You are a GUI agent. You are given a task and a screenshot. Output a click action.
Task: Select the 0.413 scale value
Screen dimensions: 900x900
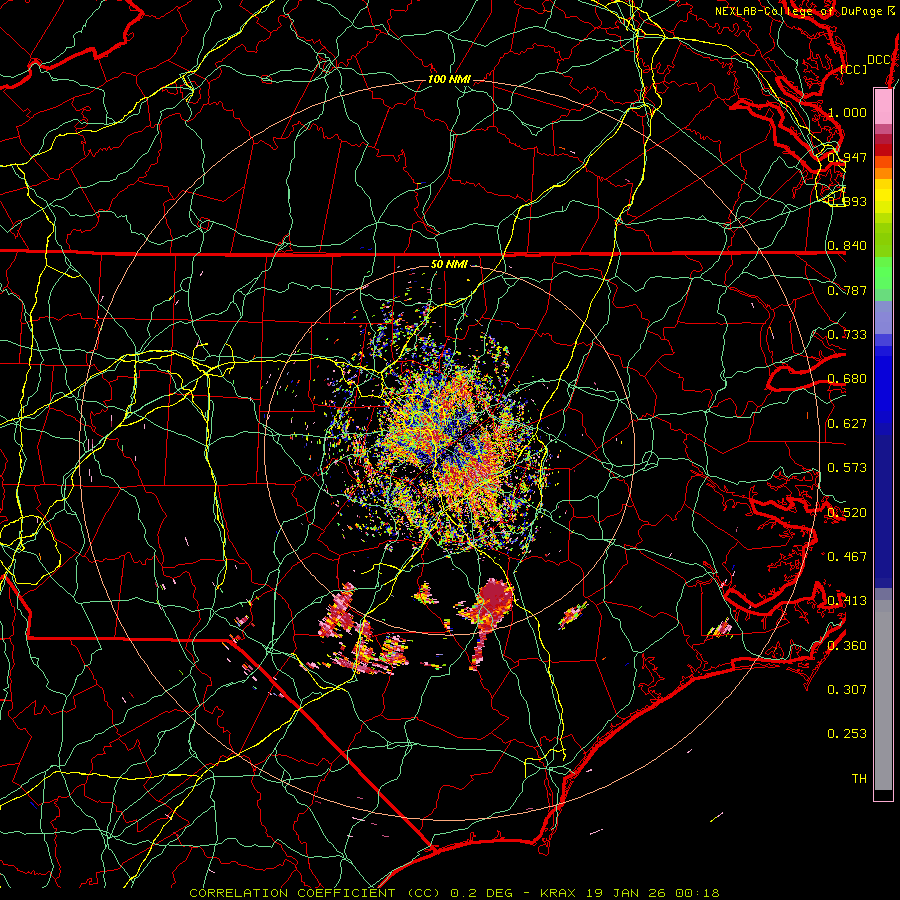coord(847,601)
